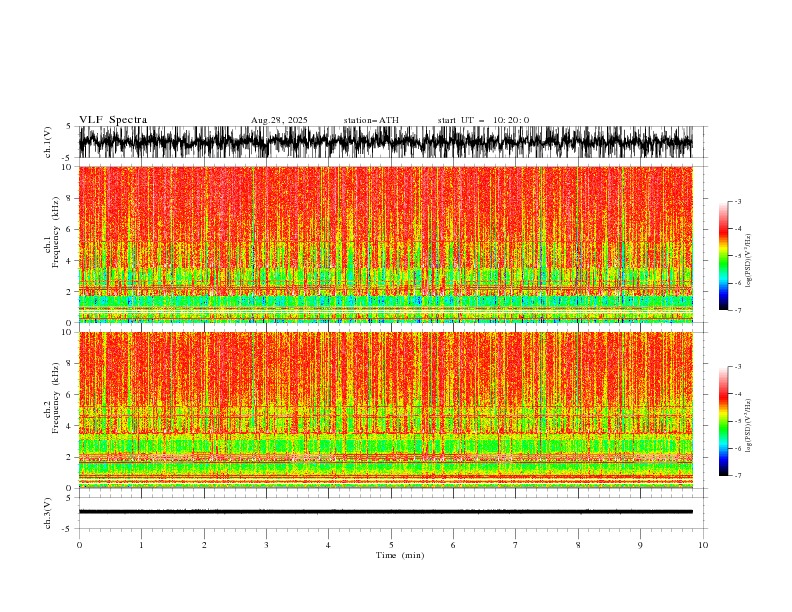The width and height of the screenshot is (792, 612).
Task: Click time axis tick label "9"
Action: [640, 545]
